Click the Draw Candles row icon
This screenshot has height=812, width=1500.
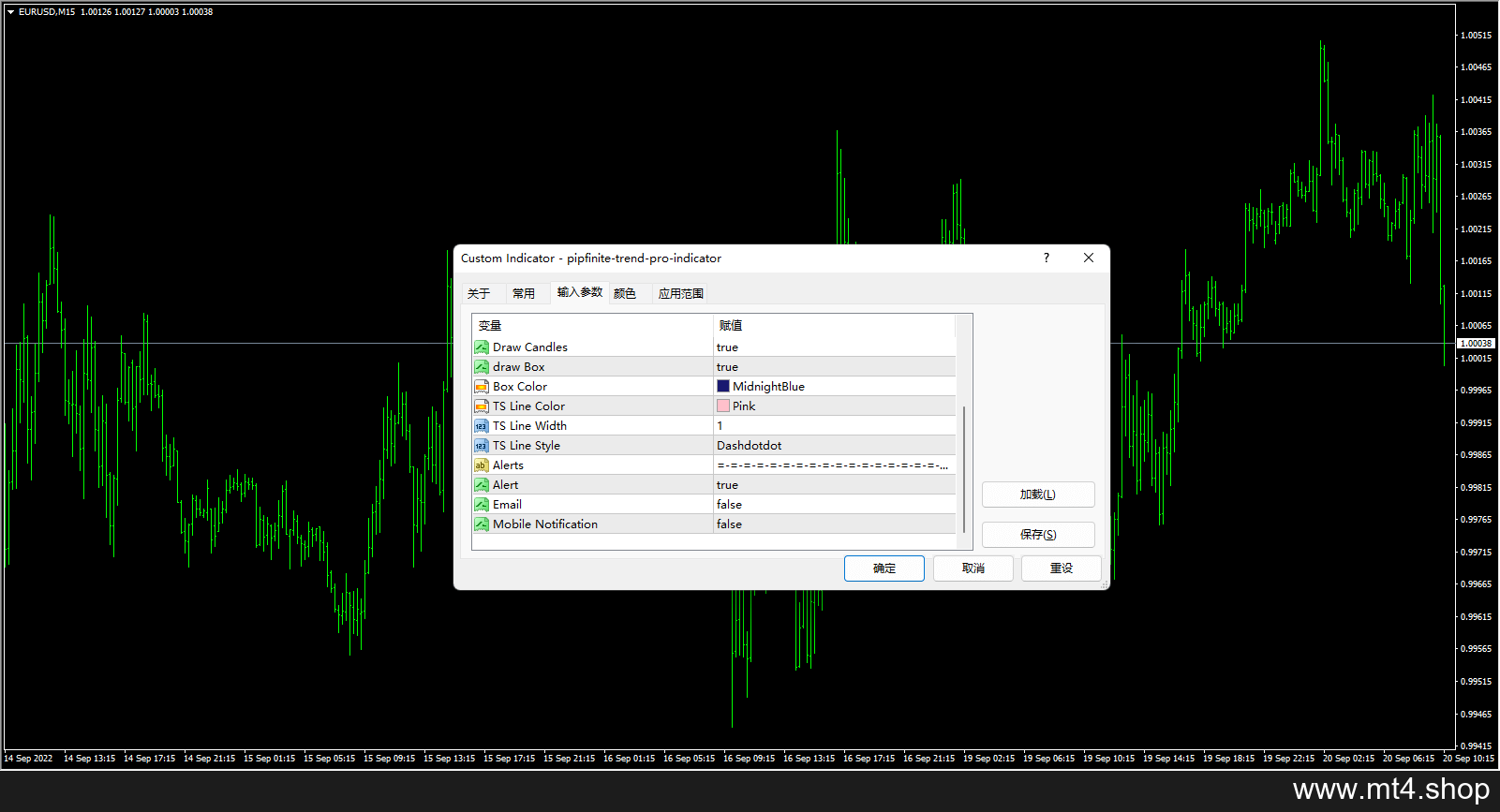(x=481, y=347)
